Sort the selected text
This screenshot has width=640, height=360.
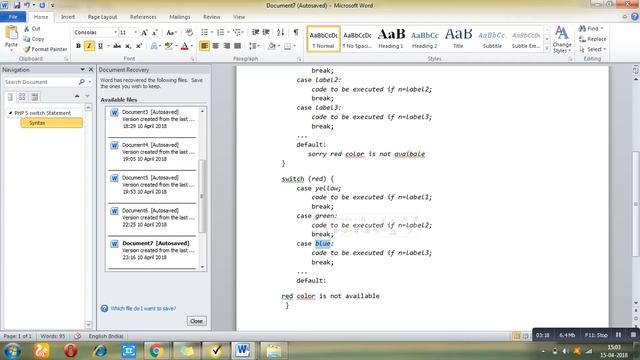280,32
